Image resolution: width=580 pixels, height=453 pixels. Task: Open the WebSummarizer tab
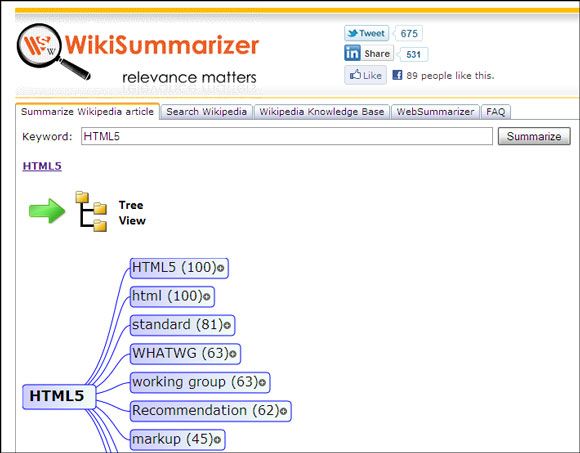point(435,112)
